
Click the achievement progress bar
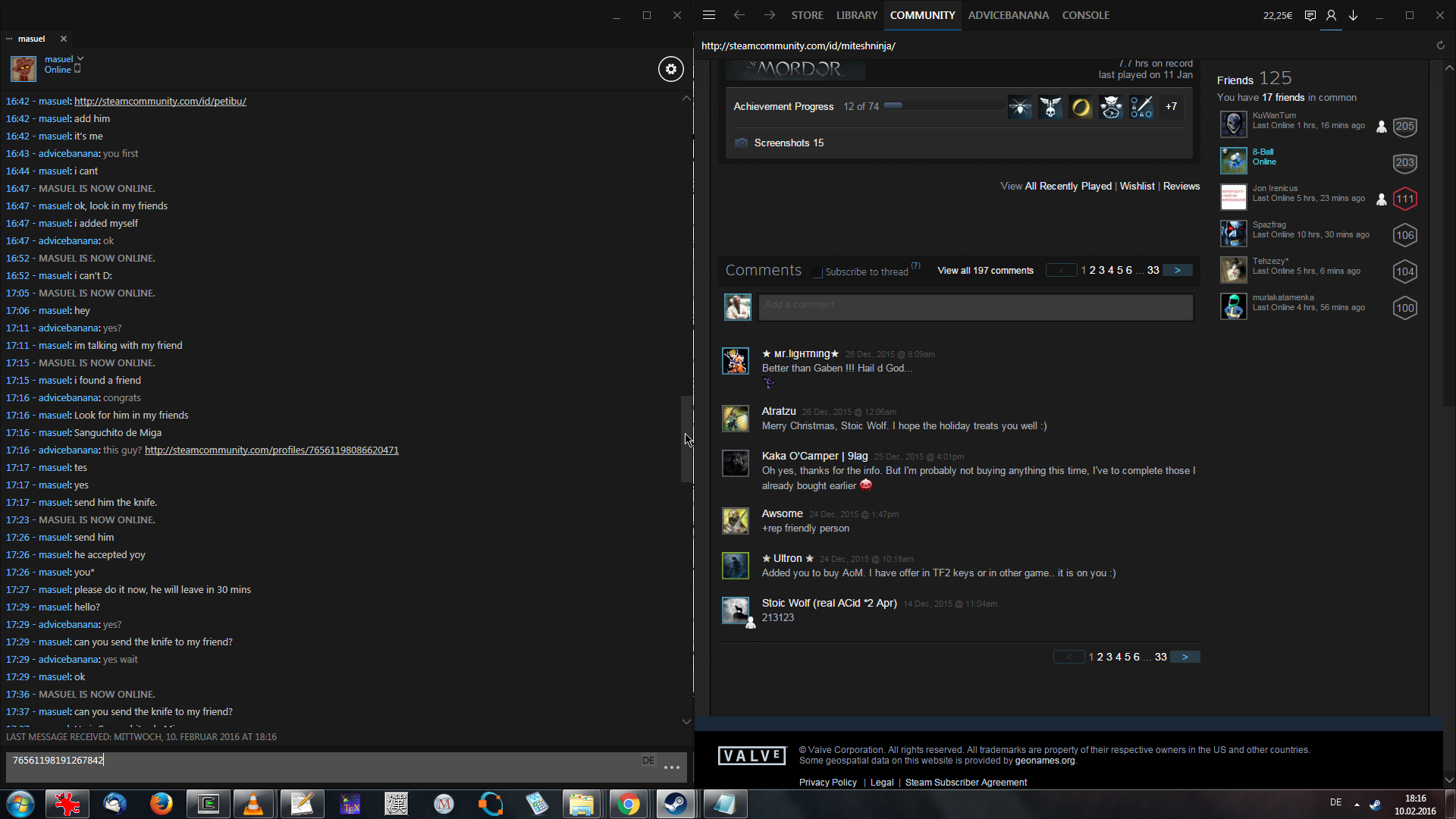tap(944, 106)
